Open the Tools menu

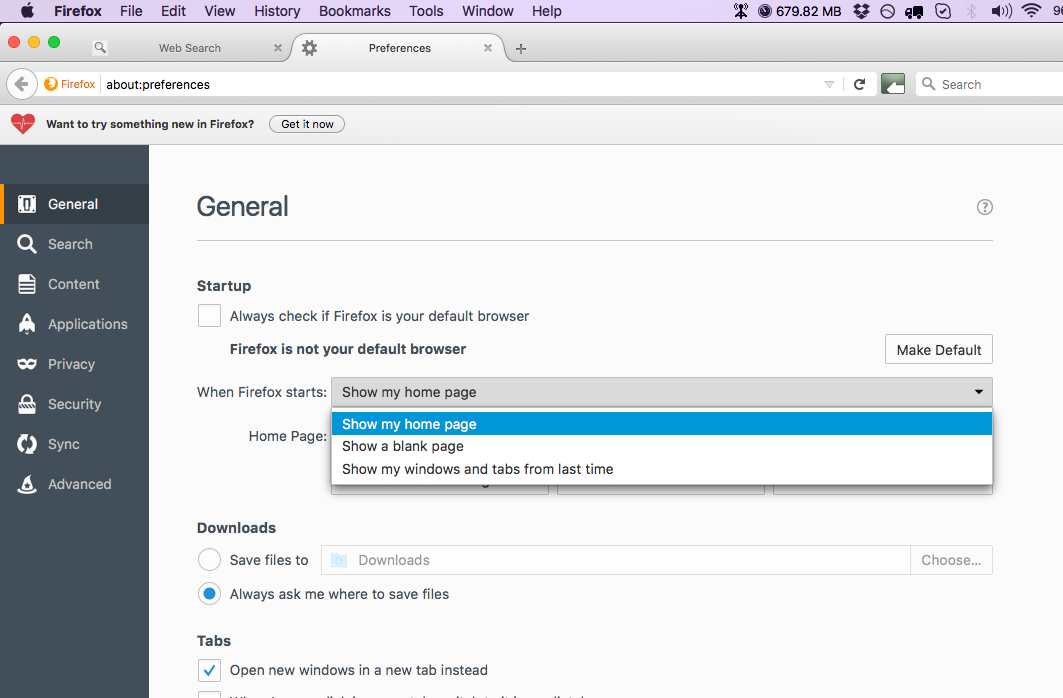[426, 11]
